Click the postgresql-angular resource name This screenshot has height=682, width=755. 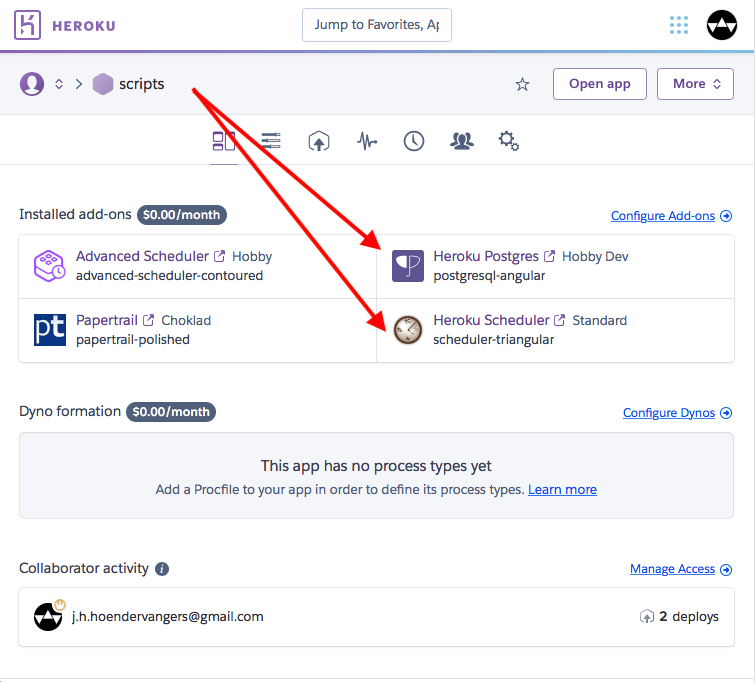pos(489,275)
